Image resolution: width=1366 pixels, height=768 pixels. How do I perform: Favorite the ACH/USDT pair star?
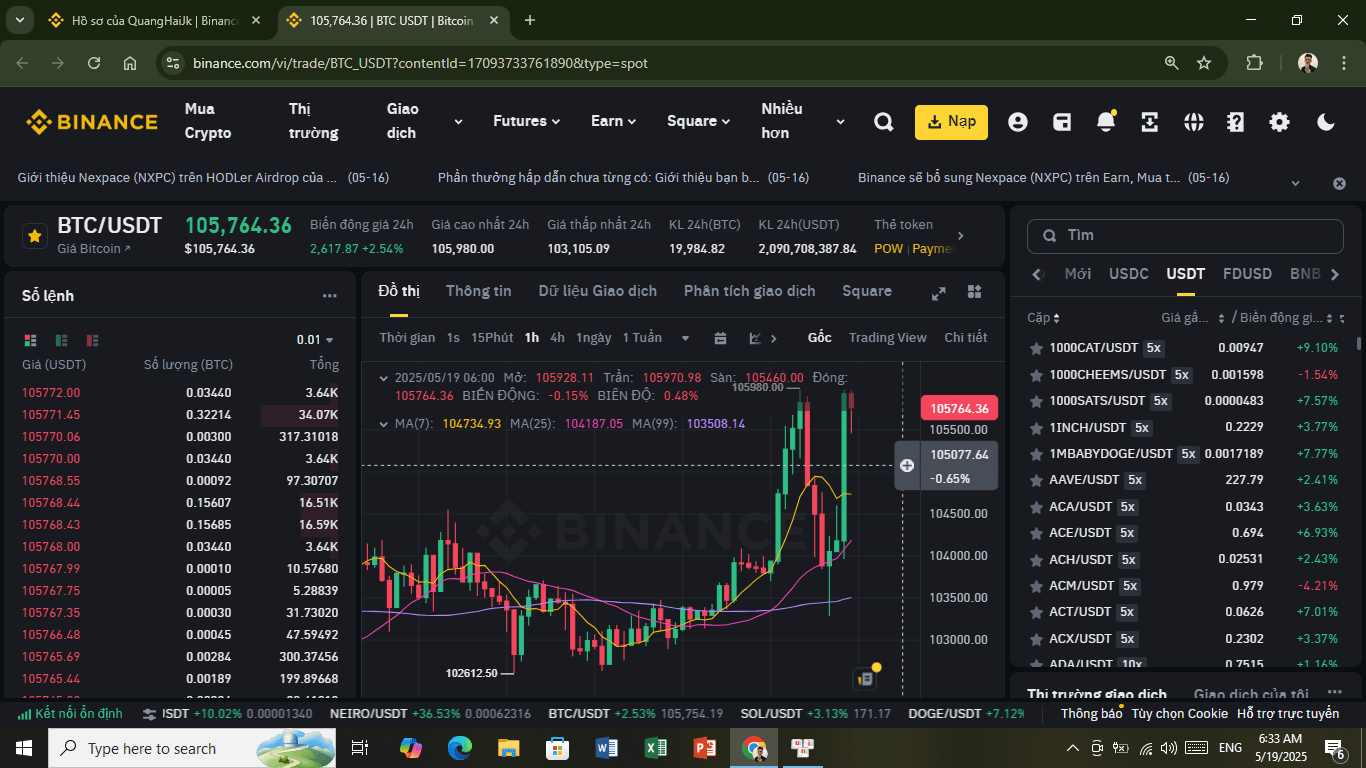tap(1036, 559)
